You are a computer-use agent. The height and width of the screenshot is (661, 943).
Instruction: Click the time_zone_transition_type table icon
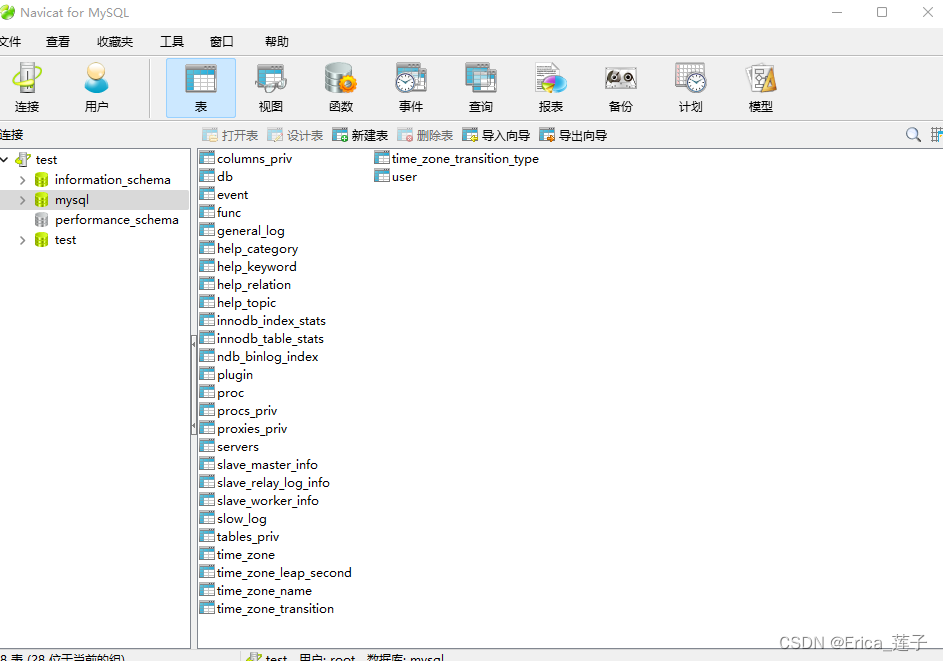tap(382, 158)
